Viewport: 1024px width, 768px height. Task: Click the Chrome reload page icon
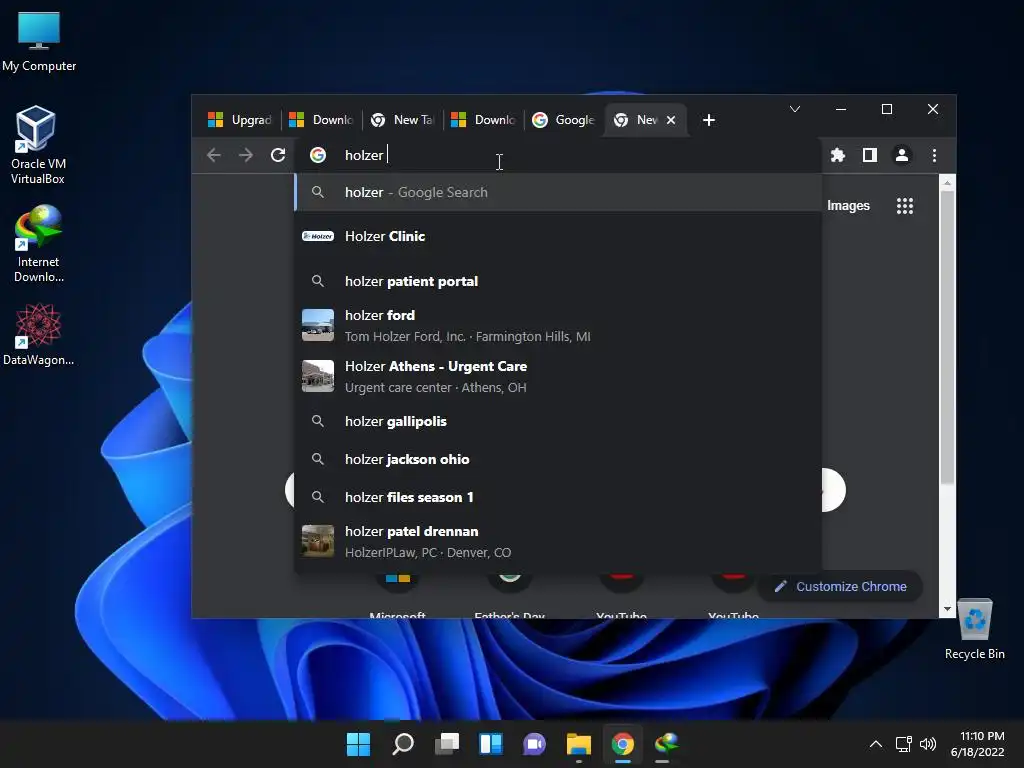click(278, 155)
